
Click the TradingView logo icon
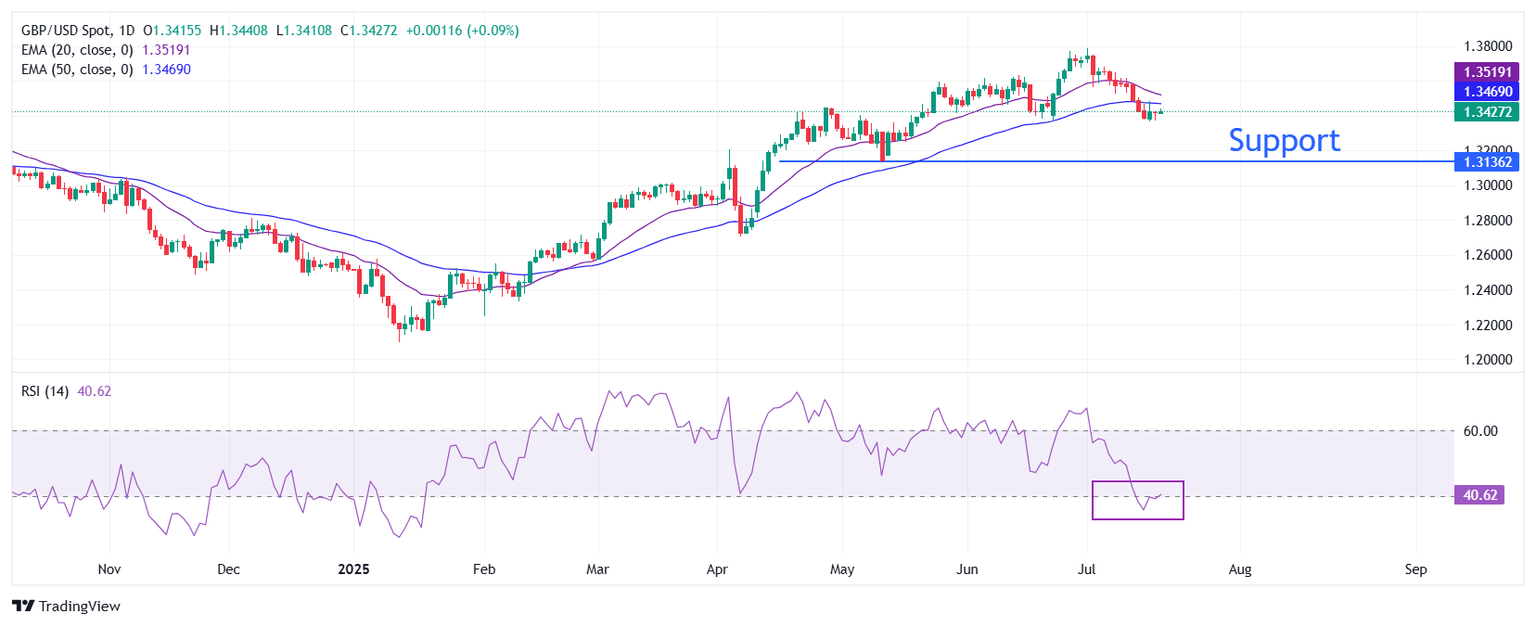click(x=23, y=606)
